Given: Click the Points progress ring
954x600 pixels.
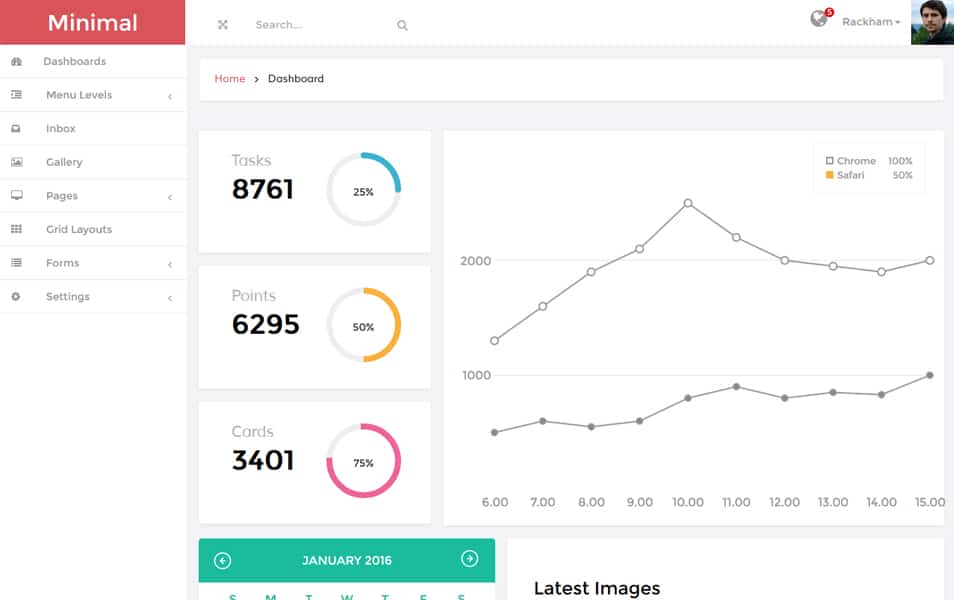Looking at the screenshot, I should click(x=363, y=325).
